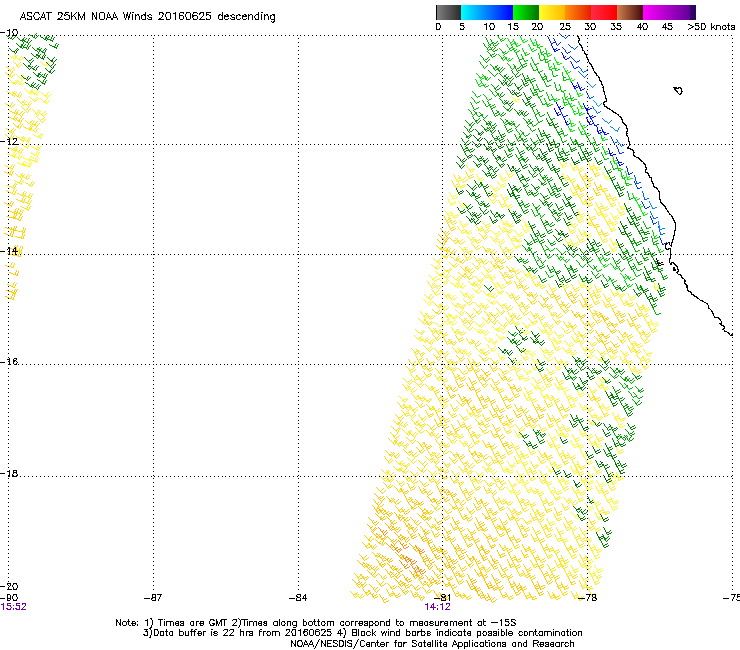This screenshot has height=650, width=740.
Task: Click the purple '15:52' pass time
Action: click(x=14, y=607)
